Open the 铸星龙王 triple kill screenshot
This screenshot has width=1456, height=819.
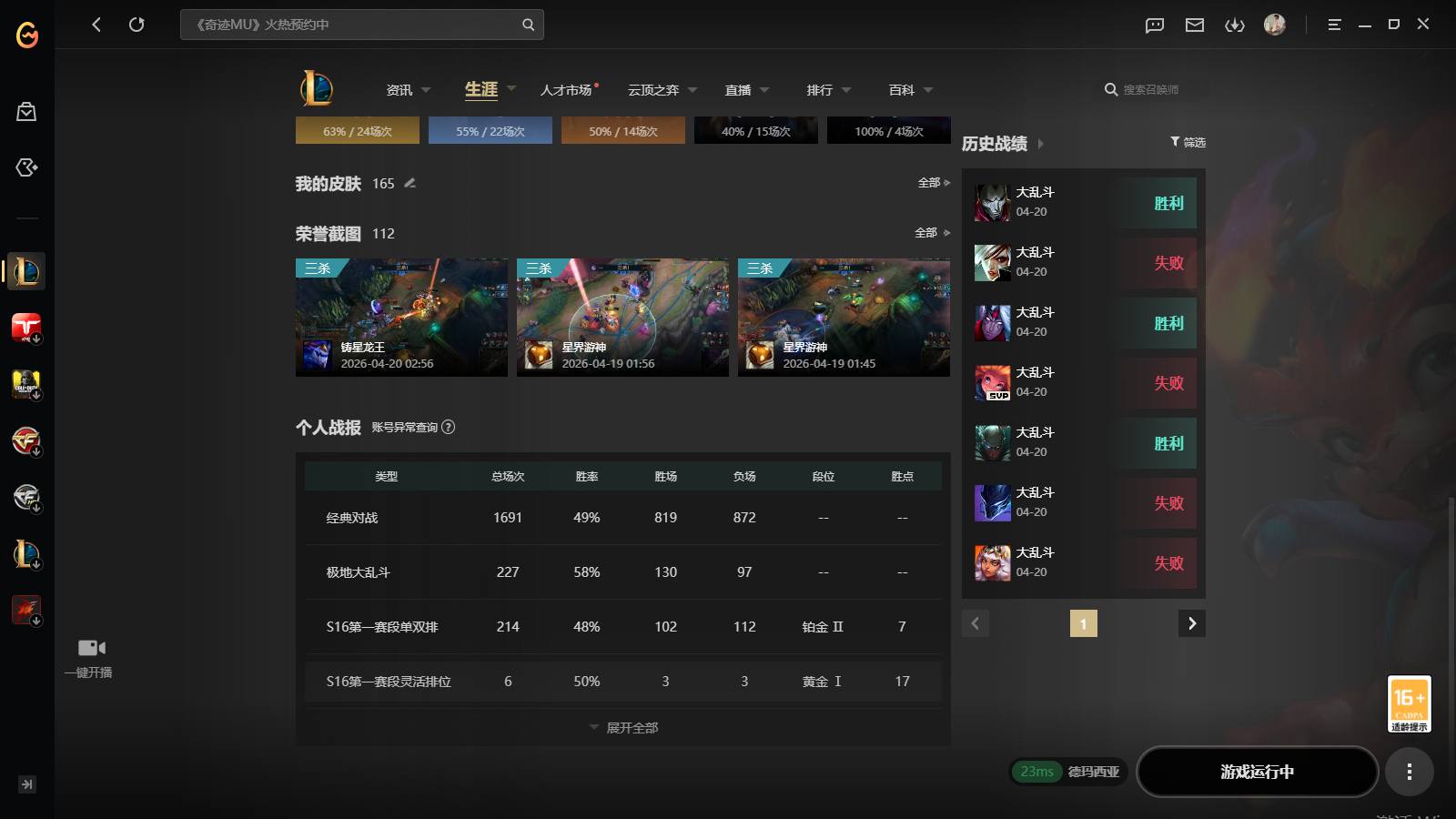coord(401,318)
